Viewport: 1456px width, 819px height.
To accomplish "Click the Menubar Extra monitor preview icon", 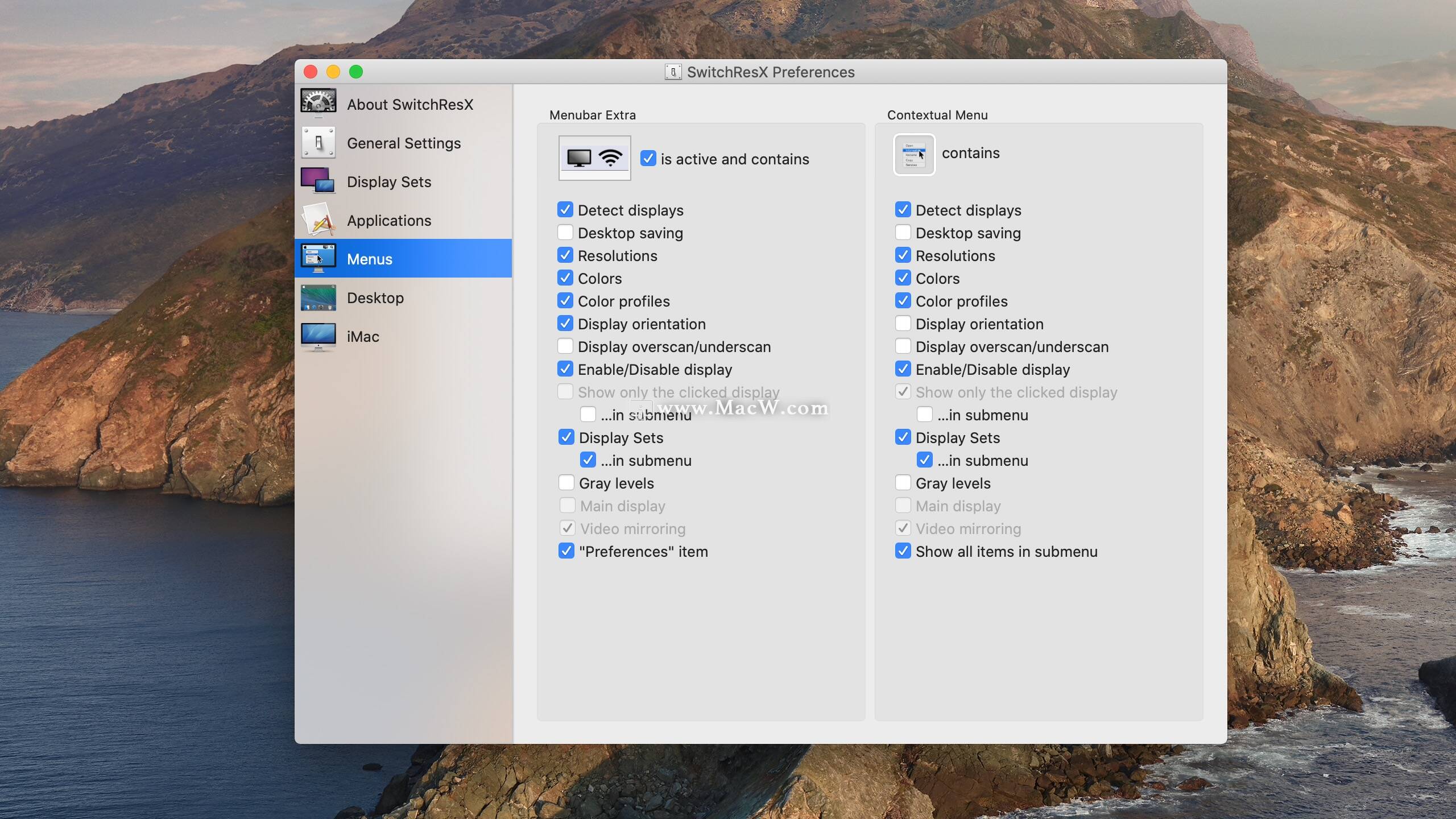I will (x=594, y=158).
